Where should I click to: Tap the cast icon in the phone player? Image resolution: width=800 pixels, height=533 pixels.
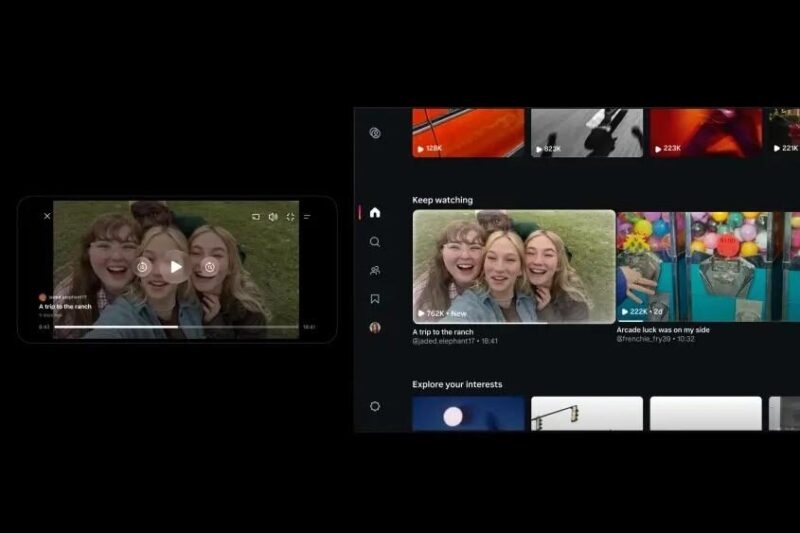coord(256,217)
